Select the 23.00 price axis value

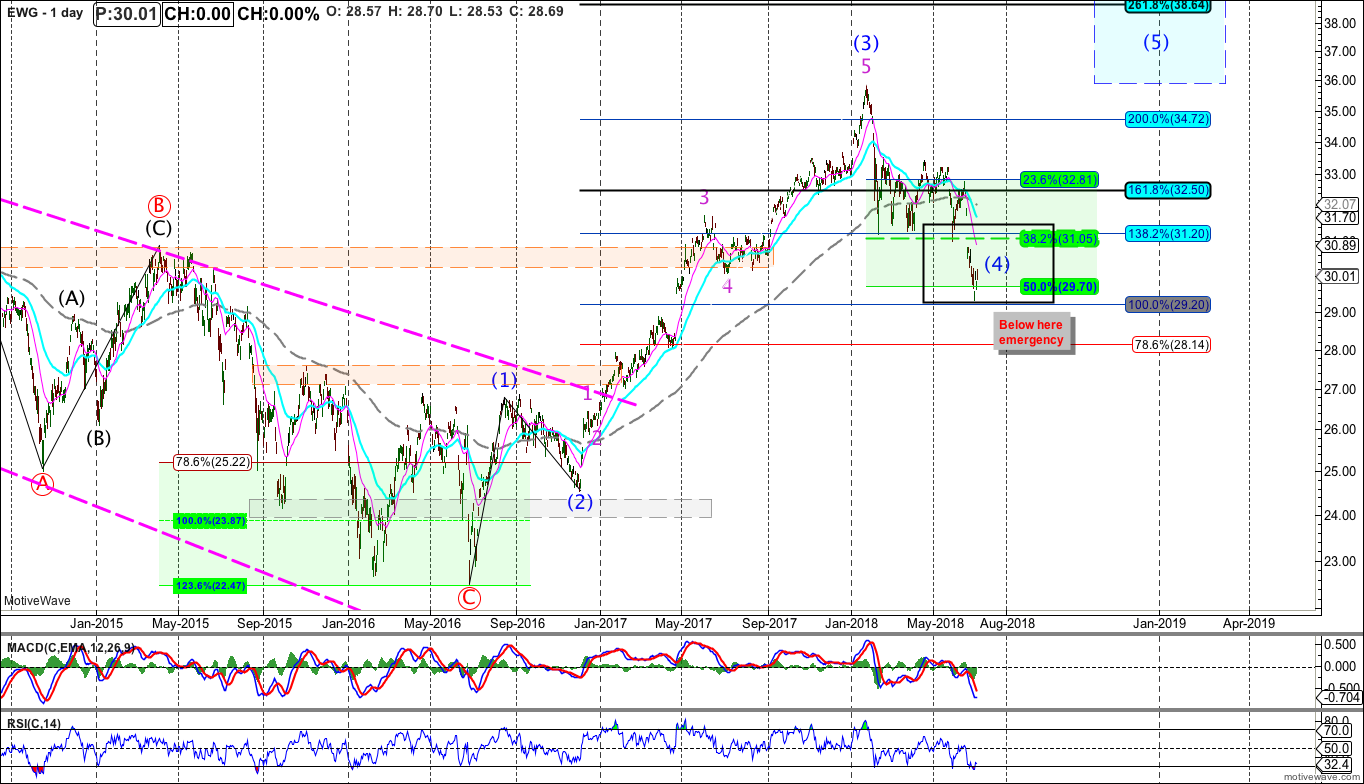(x=1340, y=561)
